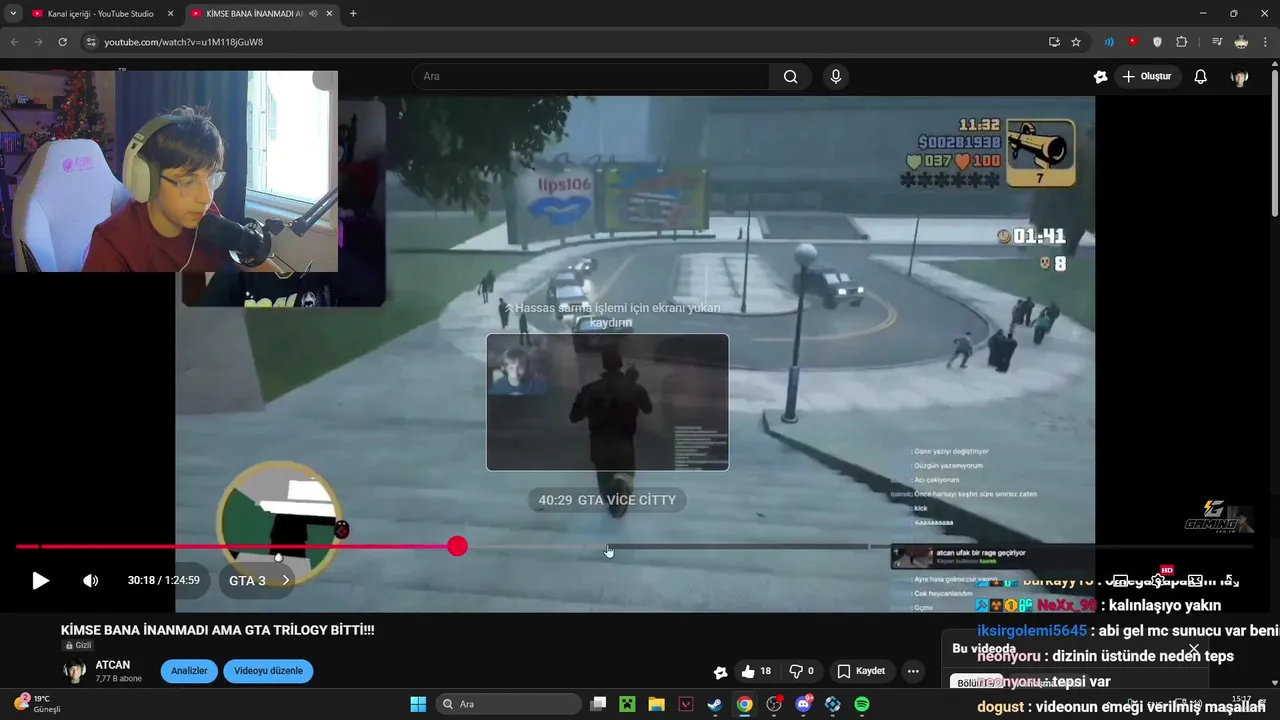The image size is (1280, 720).
Task: Open Discord from taskbar
Action: (x=803, y=704)
